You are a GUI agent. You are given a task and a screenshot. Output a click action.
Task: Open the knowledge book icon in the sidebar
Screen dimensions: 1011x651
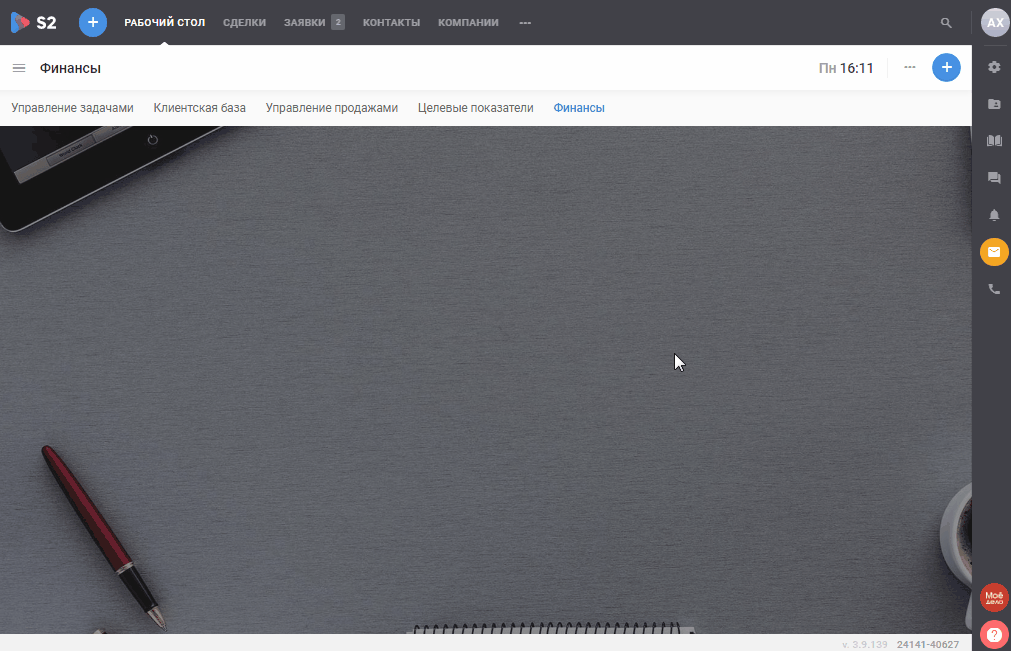[x=994, y=141]
